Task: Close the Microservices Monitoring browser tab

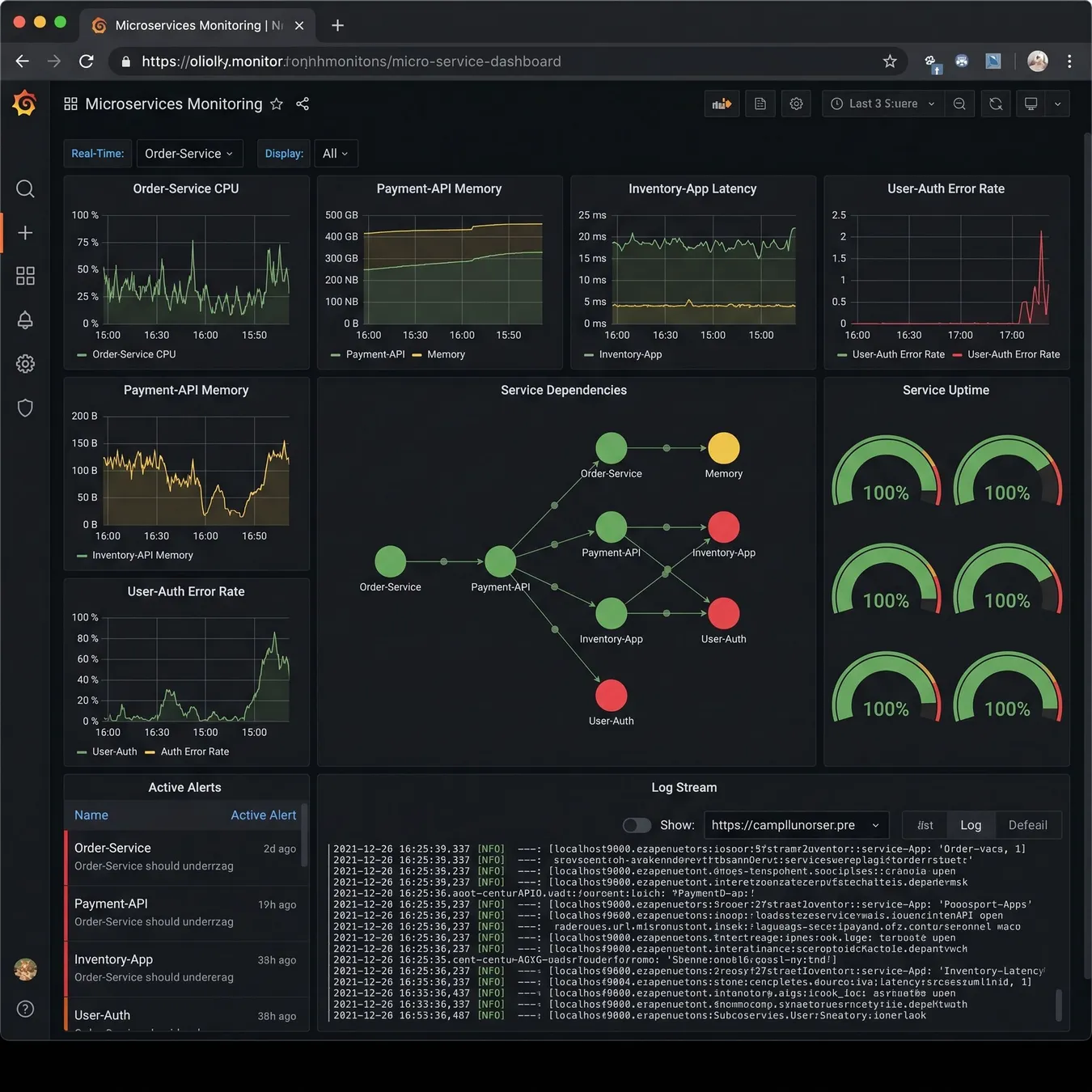Action: [x=299, y=25]
